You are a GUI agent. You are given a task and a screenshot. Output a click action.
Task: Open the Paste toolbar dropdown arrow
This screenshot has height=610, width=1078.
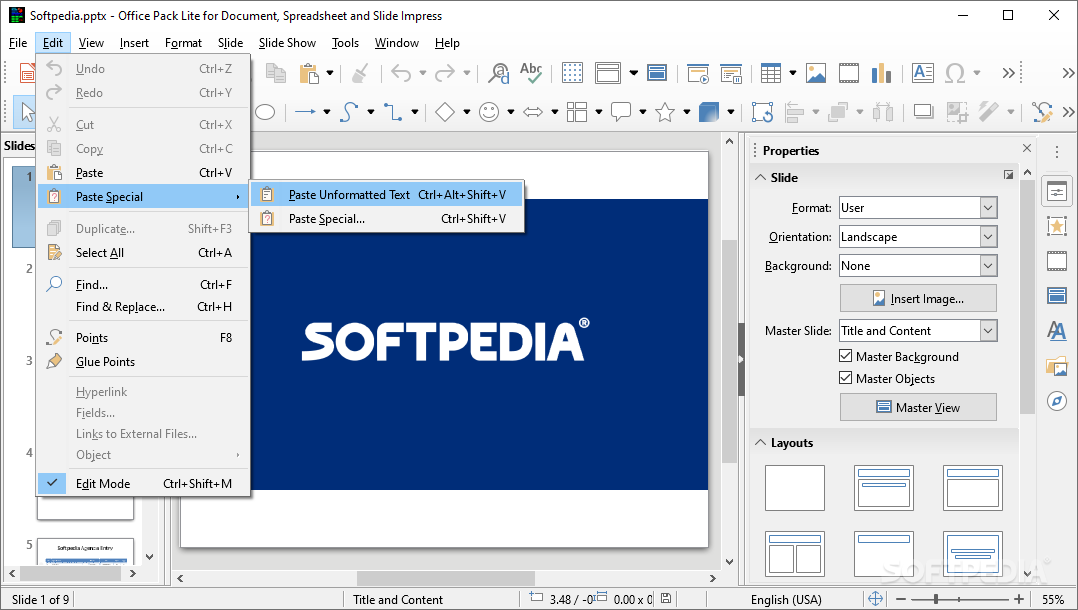330,72
